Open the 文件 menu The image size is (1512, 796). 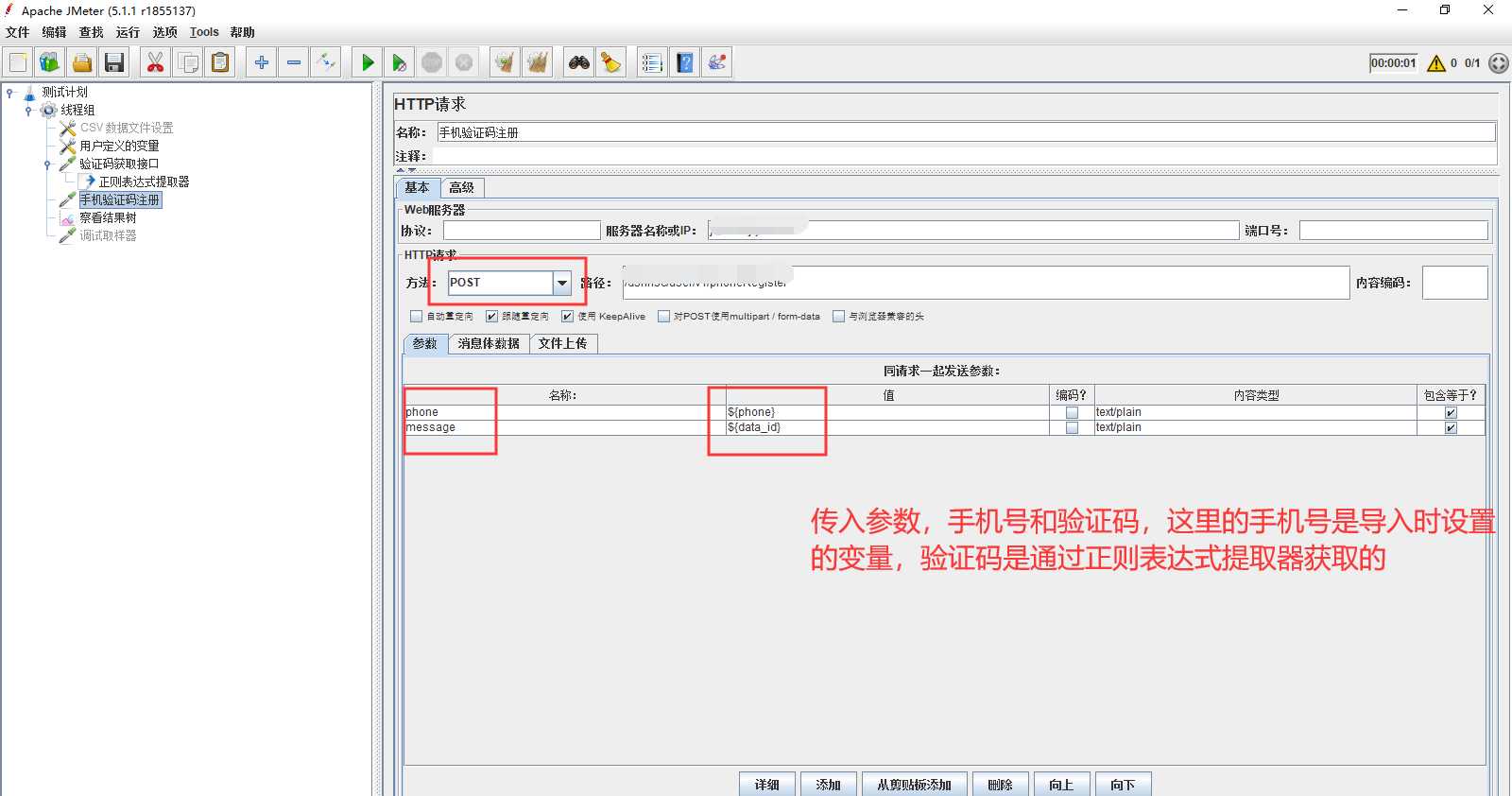[18, 32]
